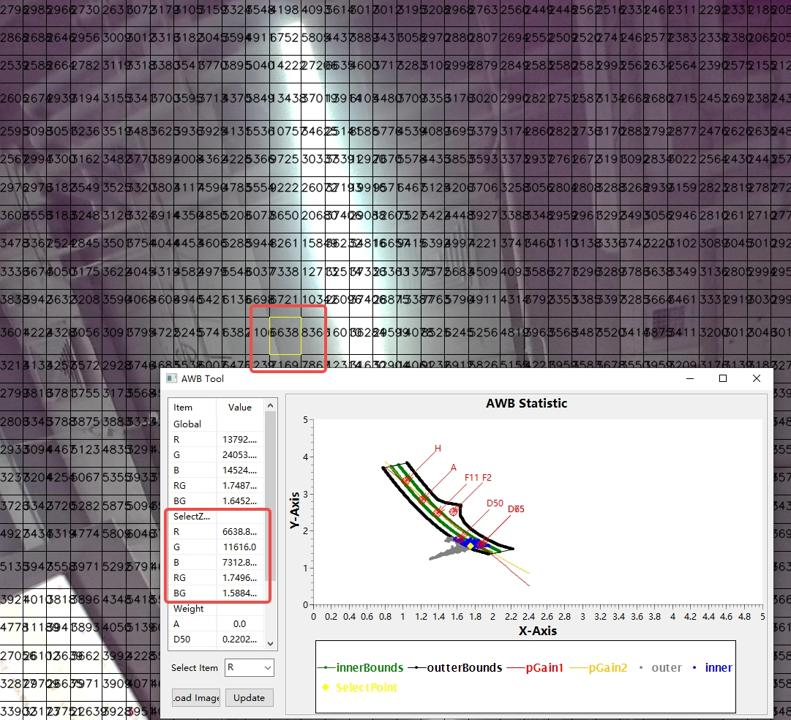Select the BG row with value 1.5884
791x720 pixels.
[216, 593]
